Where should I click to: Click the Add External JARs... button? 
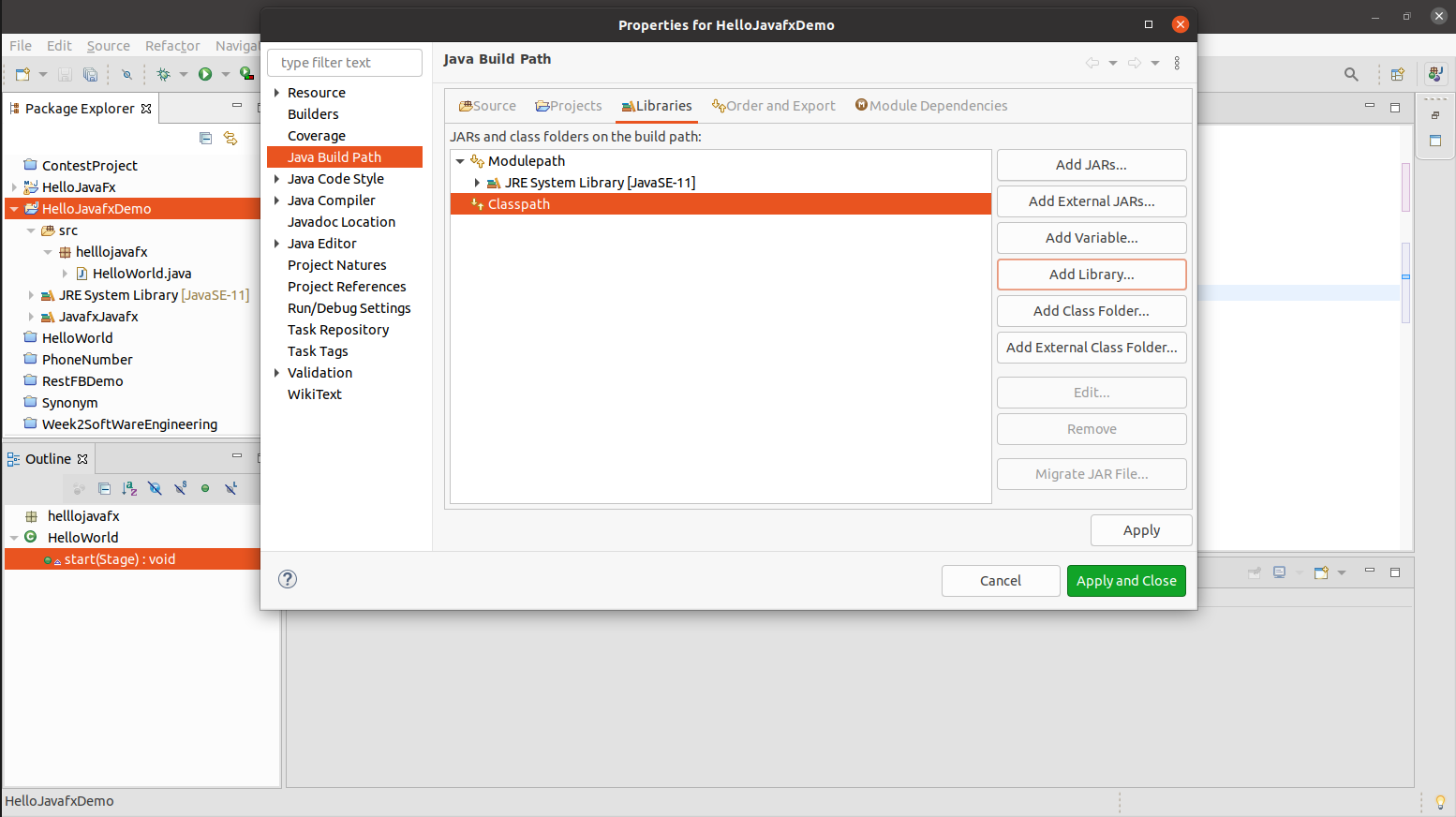point(1092,201)
